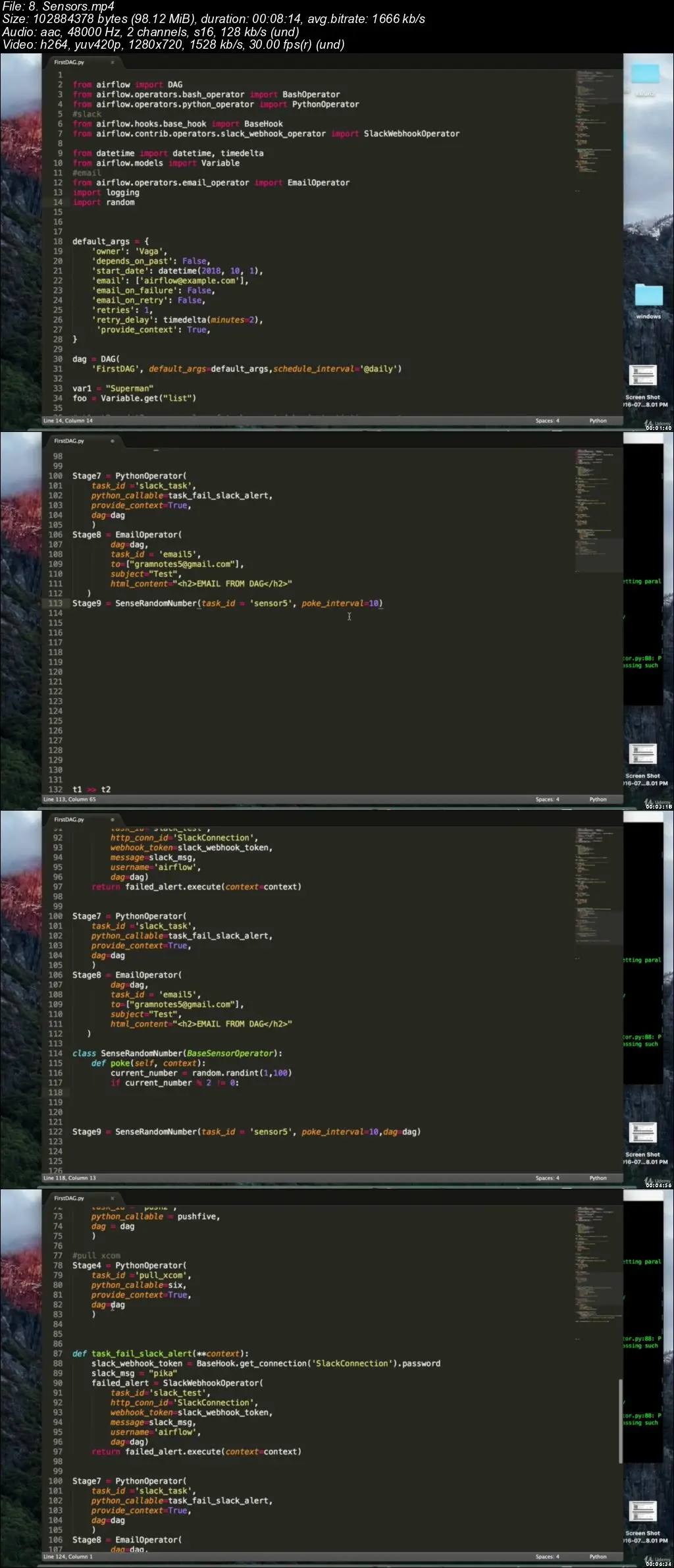Screen dimensions: 674x1568
Task: Click the 'Stage9' line ending with dag=dag)
Action: coord(246,1132)
